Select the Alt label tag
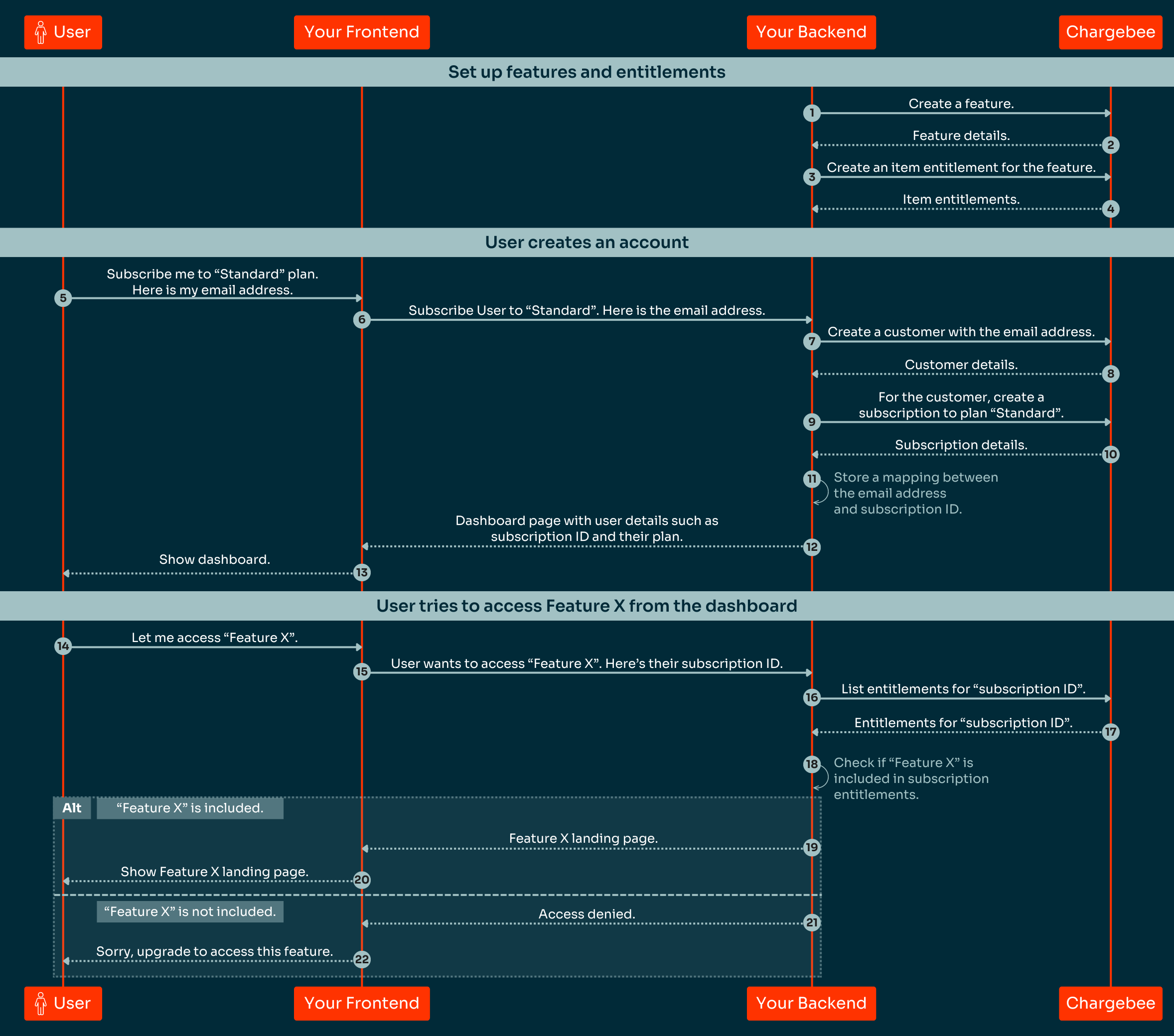Image resolution: width=1174 pixels, height=1036 pixels. (72, 808)
